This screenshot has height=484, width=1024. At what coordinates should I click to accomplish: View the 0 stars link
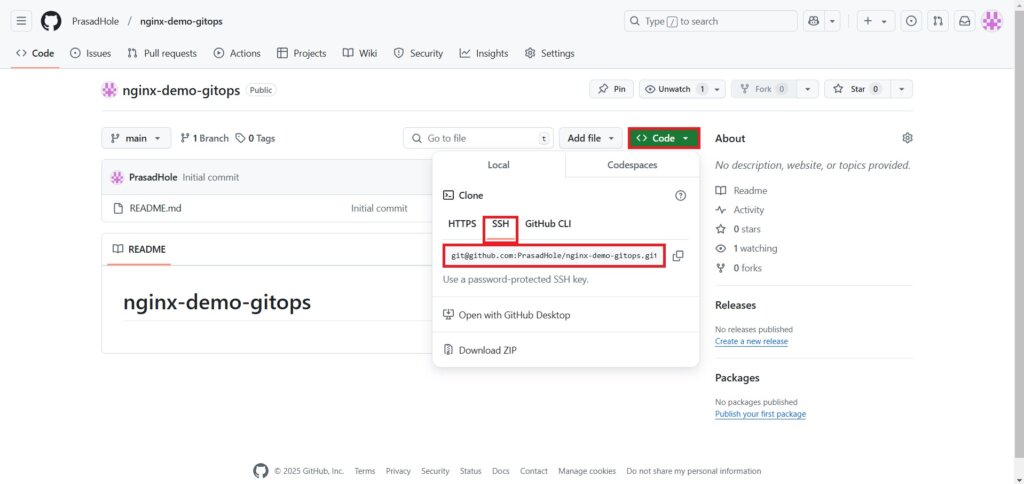tap(738, 229)
